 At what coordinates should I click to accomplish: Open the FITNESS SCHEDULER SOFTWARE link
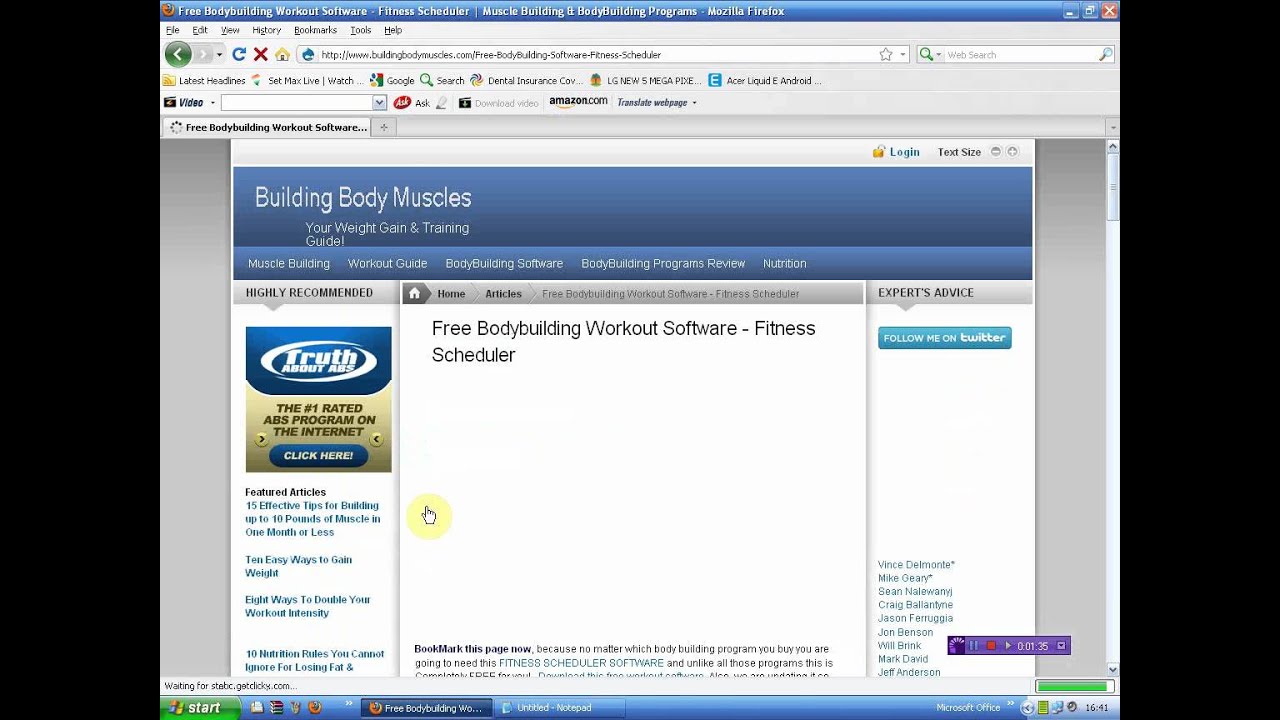581,663
